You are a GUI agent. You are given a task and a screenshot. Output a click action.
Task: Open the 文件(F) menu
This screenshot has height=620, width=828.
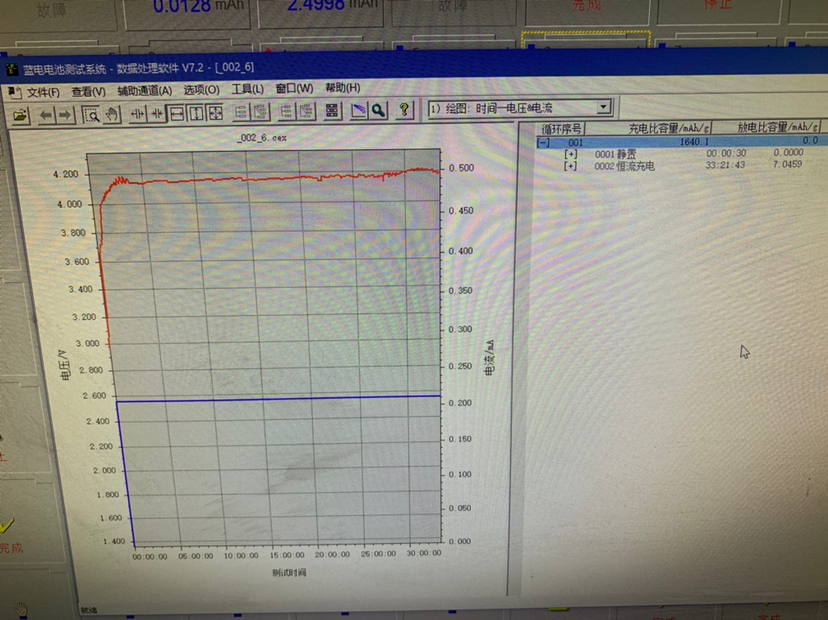(43, 91)
